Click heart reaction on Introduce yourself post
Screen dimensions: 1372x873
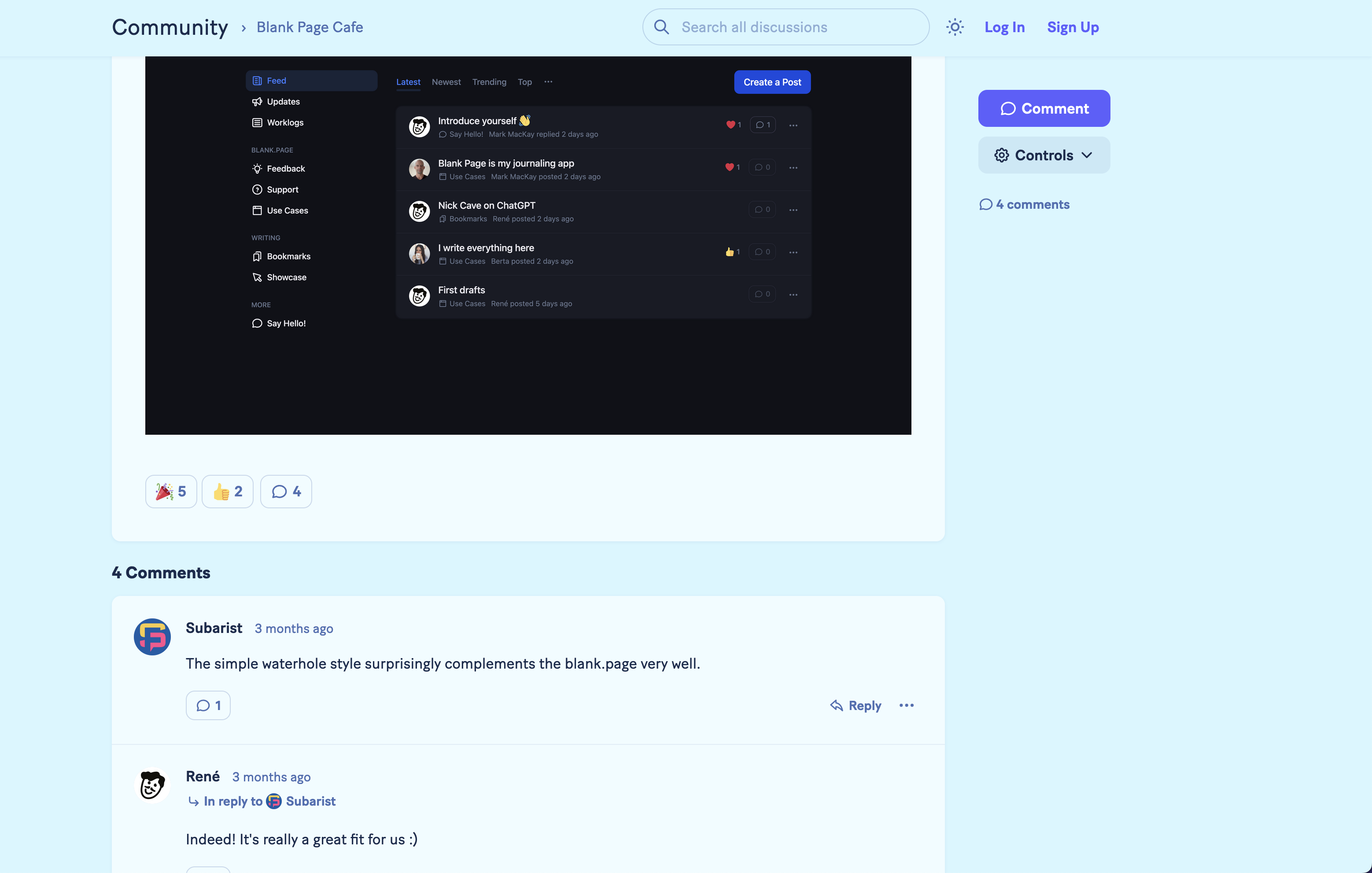pos(733,125)
